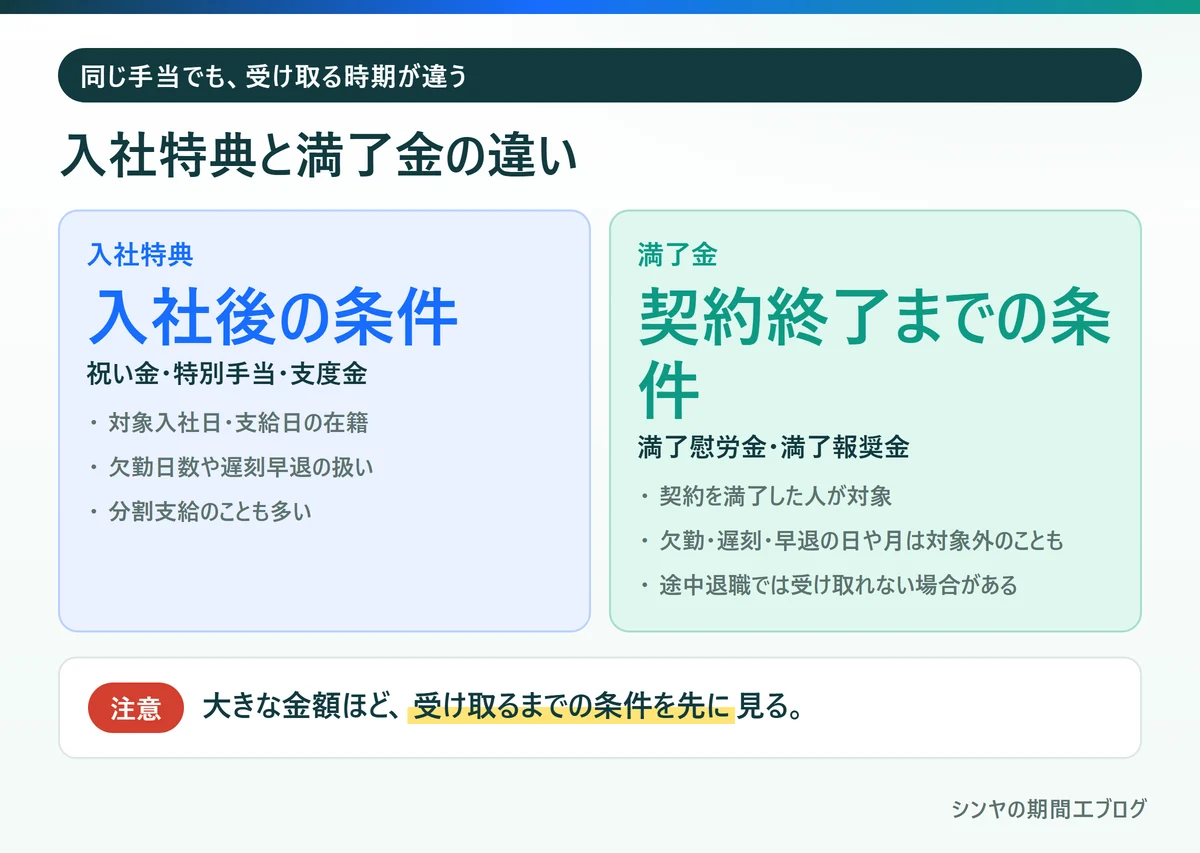Image resolution: width=1200 pixels, height=853 pixels.
Task: Click the bullet '途中退職では受け取れない場合がある'
Action: coord(838,585)
